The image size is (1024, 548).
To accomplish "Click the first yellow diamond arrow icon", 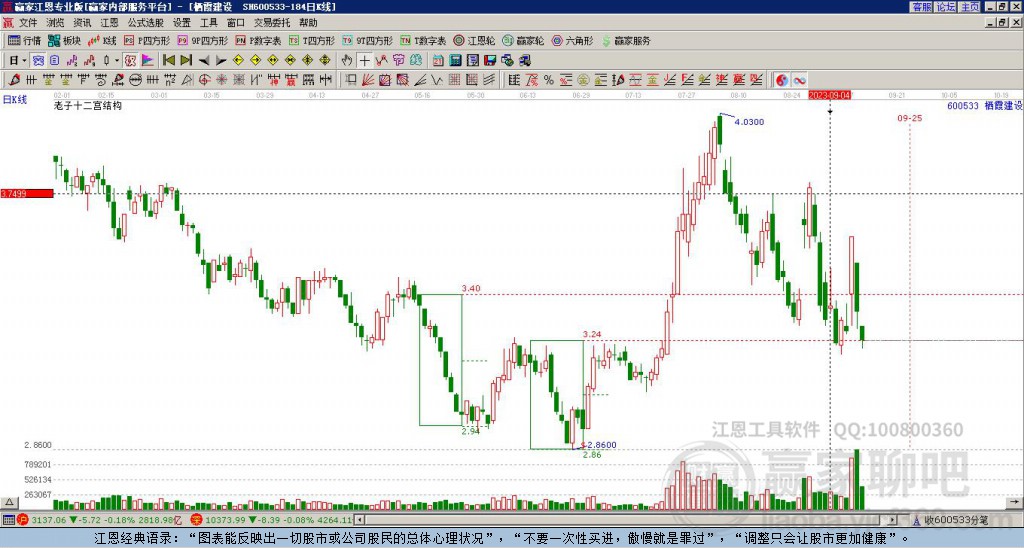I will (238, 61).
